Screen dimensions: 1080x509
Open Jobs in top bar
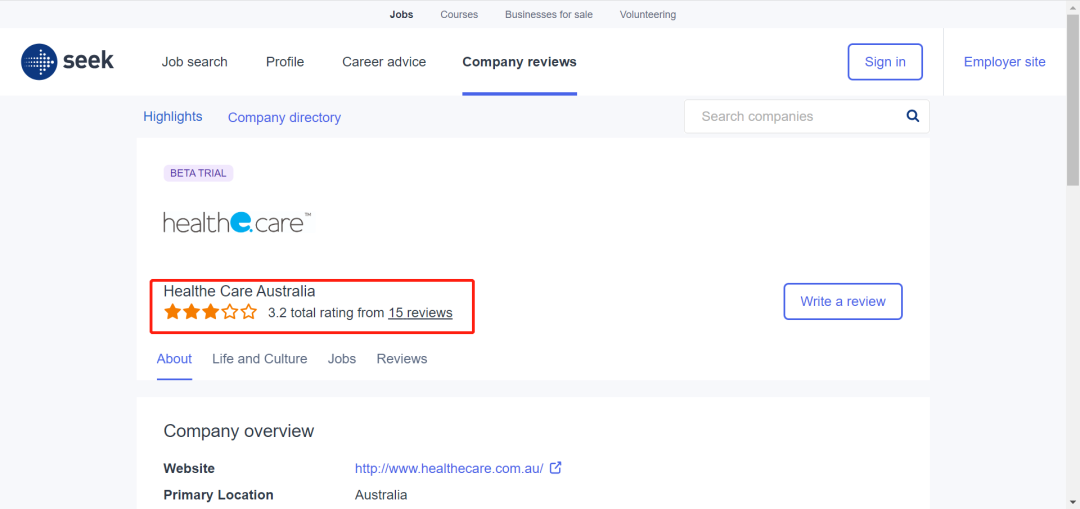[402, 14]
